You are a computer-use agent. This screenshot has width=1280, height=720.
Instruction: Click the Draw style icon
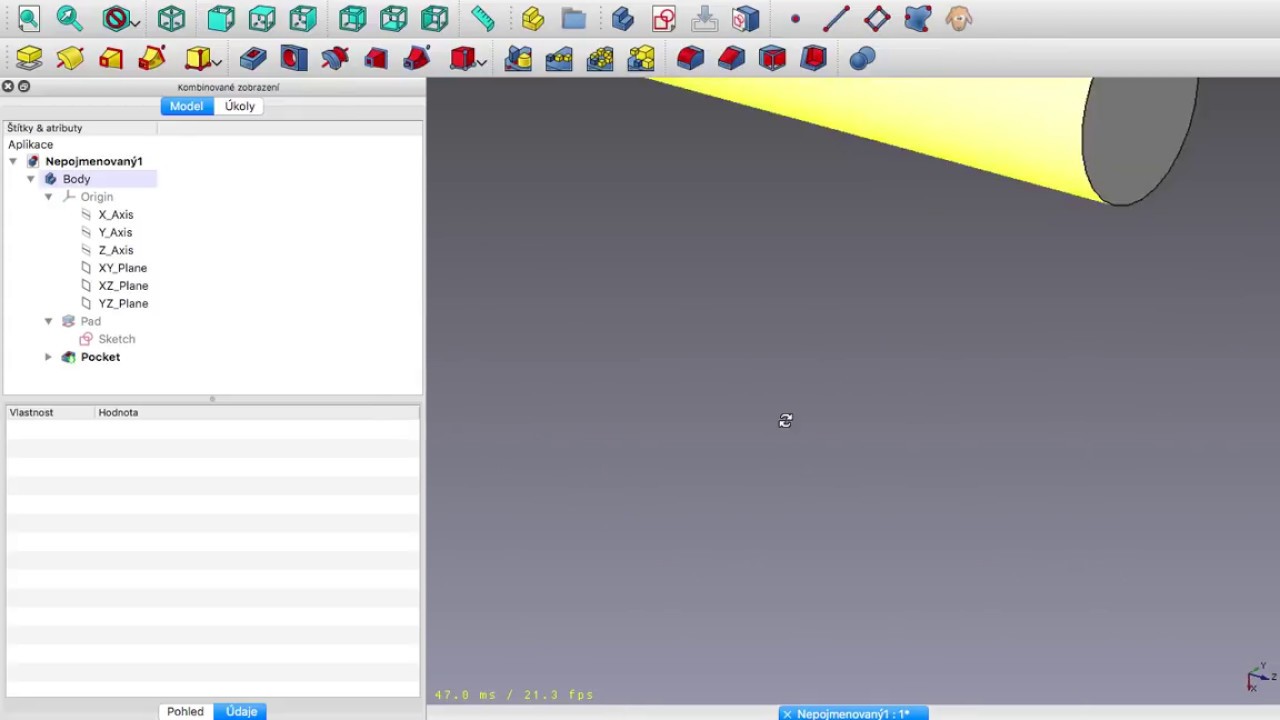point(116,18)
